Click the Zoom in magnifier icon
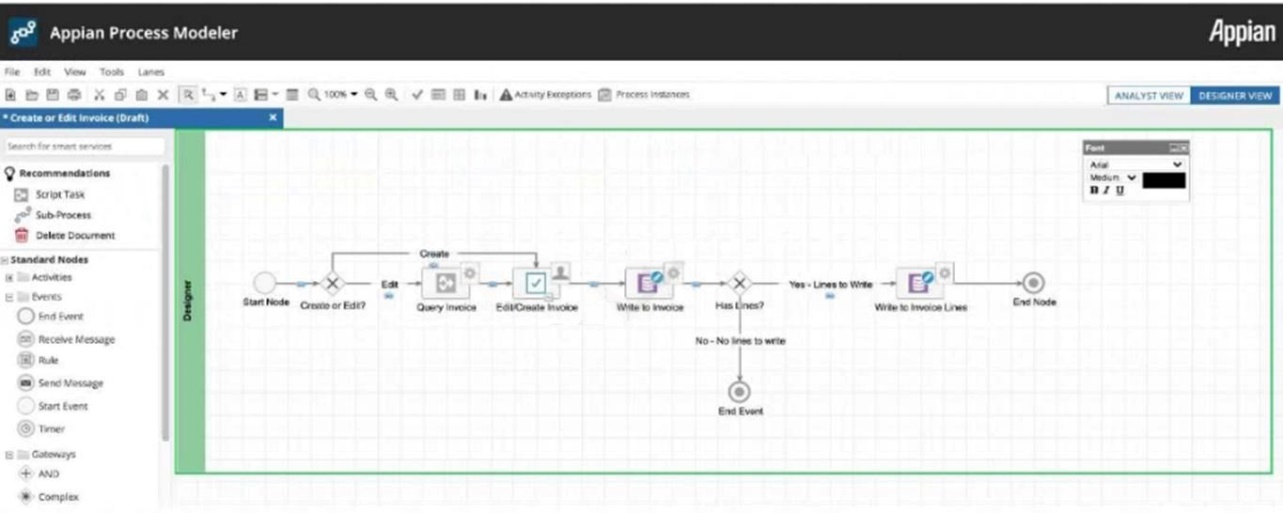Screen dimensions: 1283x513 pos(391,95)
